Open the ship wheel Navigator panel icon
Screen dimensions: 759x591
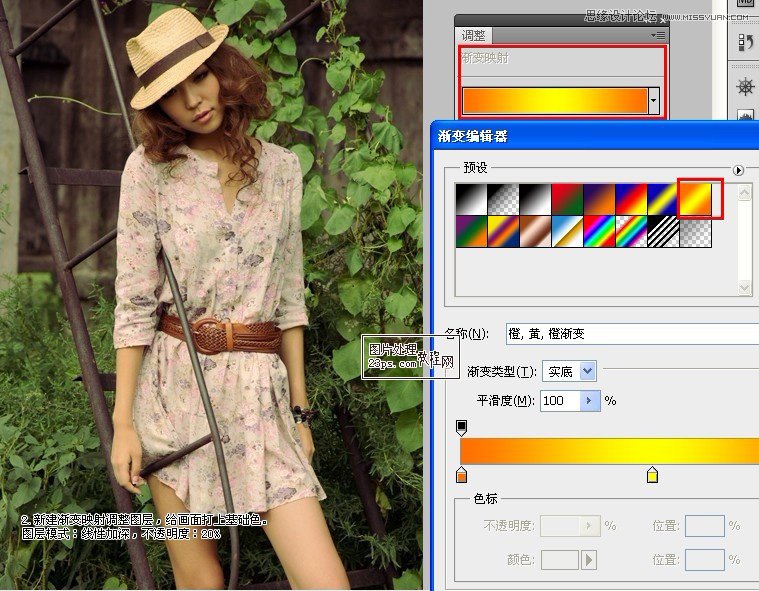[745, 88]
